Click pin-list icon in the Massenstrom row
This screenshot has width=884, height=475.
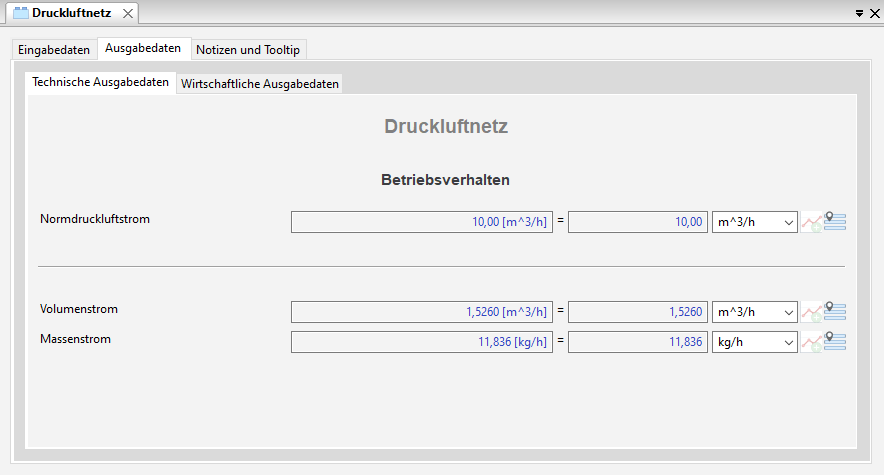(835, 342)
